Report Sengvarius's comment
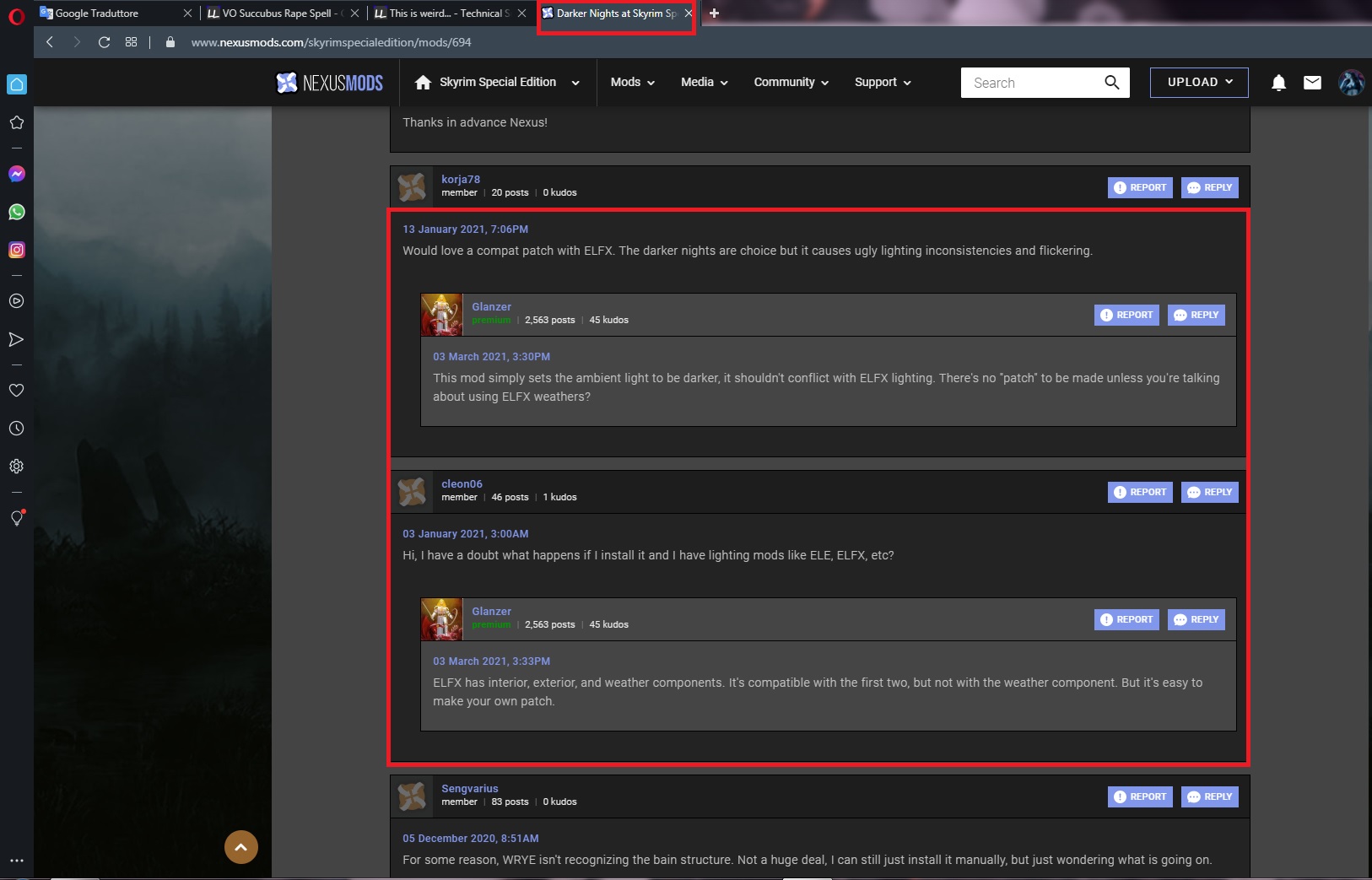This screenshot has height=880, width=1372. (x=1140, y=796)
